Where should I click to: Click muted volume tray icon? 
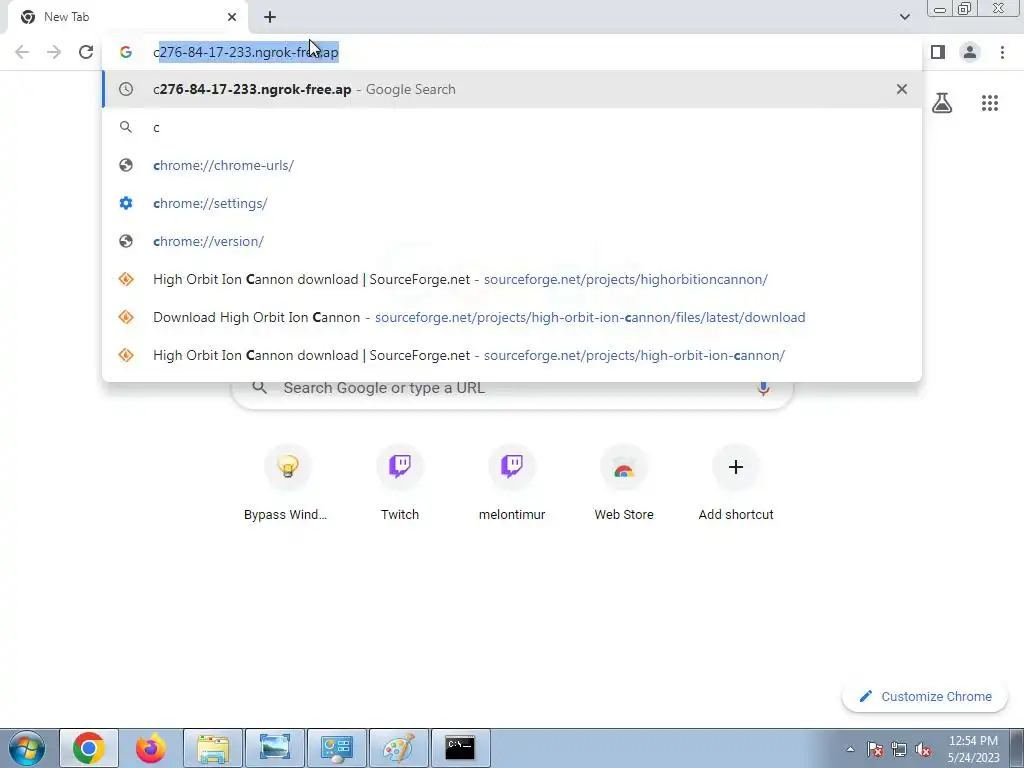pos(923,749)
